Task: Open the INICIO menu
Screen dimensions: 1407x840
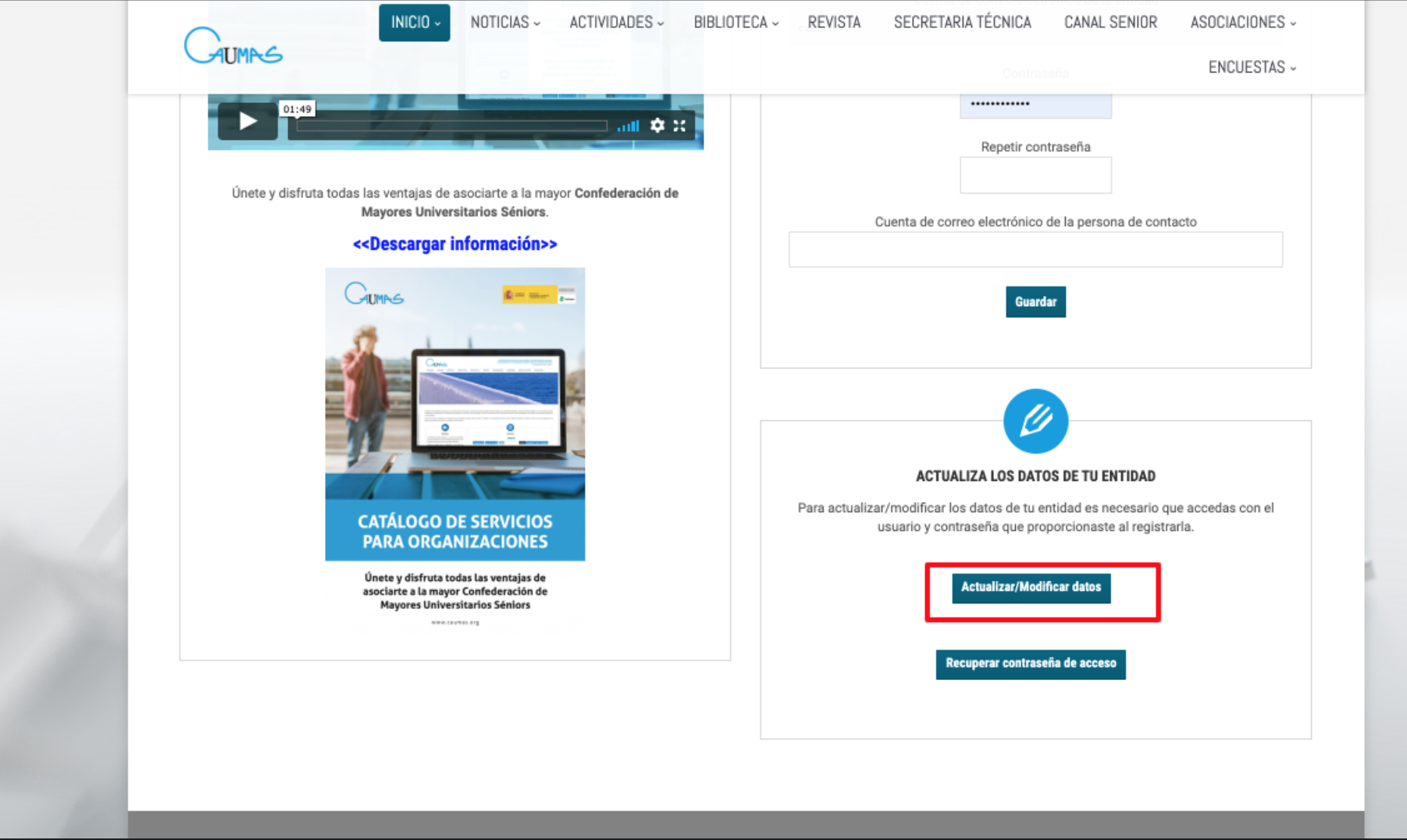Action: click(415, 23)
